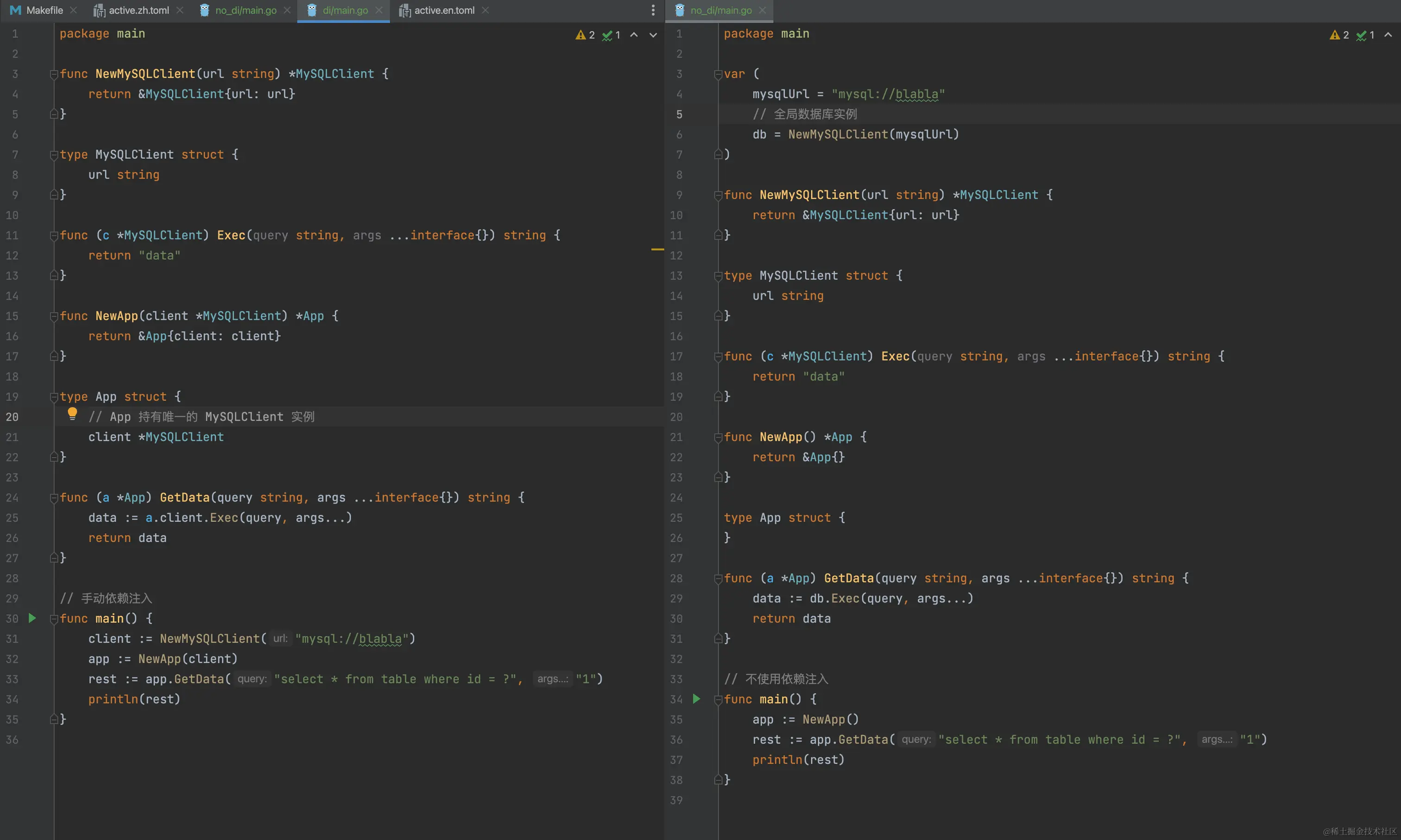Click 'client *MySQLClient' field in App struct
1401x840 pixels.
click(156, 437)
